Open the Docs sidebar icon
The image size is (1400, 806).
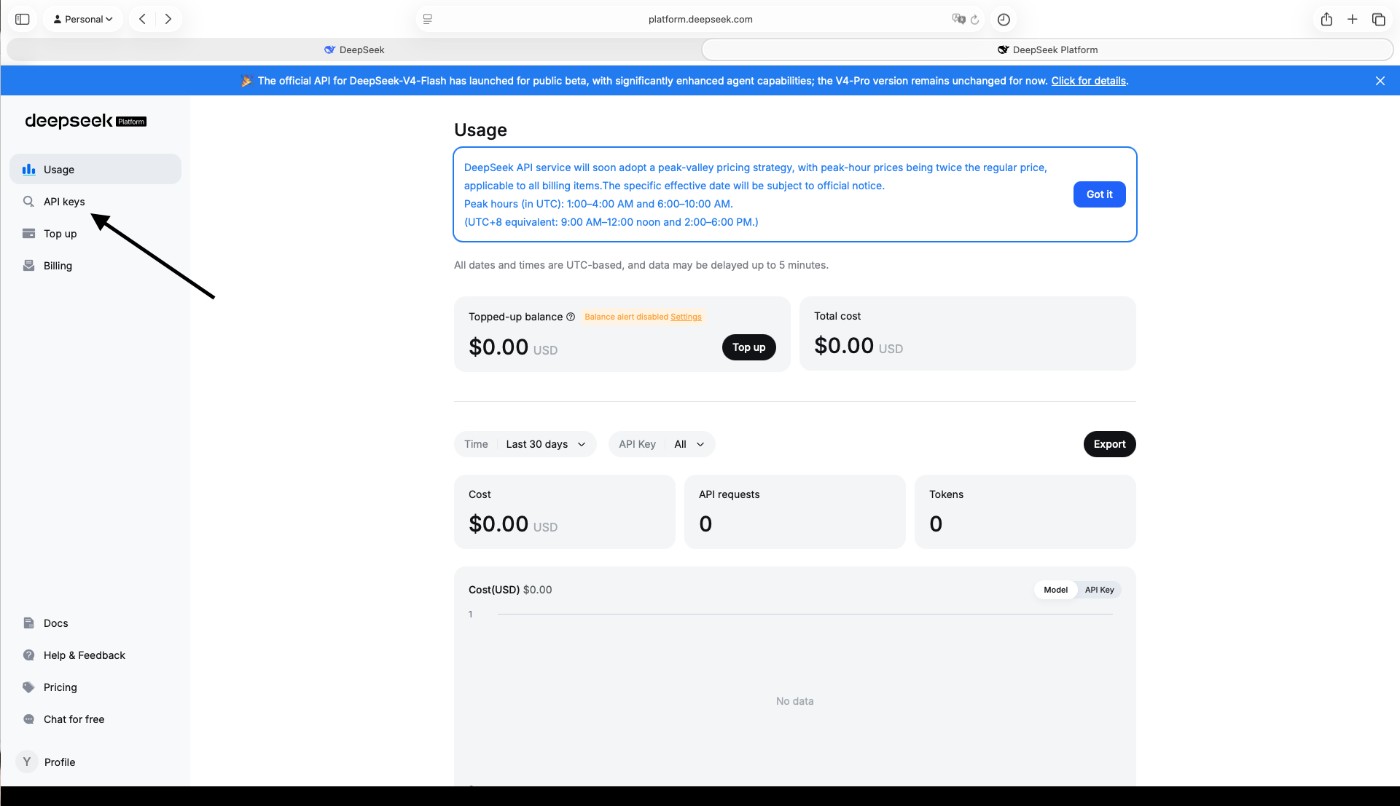(x=29, y=623)
